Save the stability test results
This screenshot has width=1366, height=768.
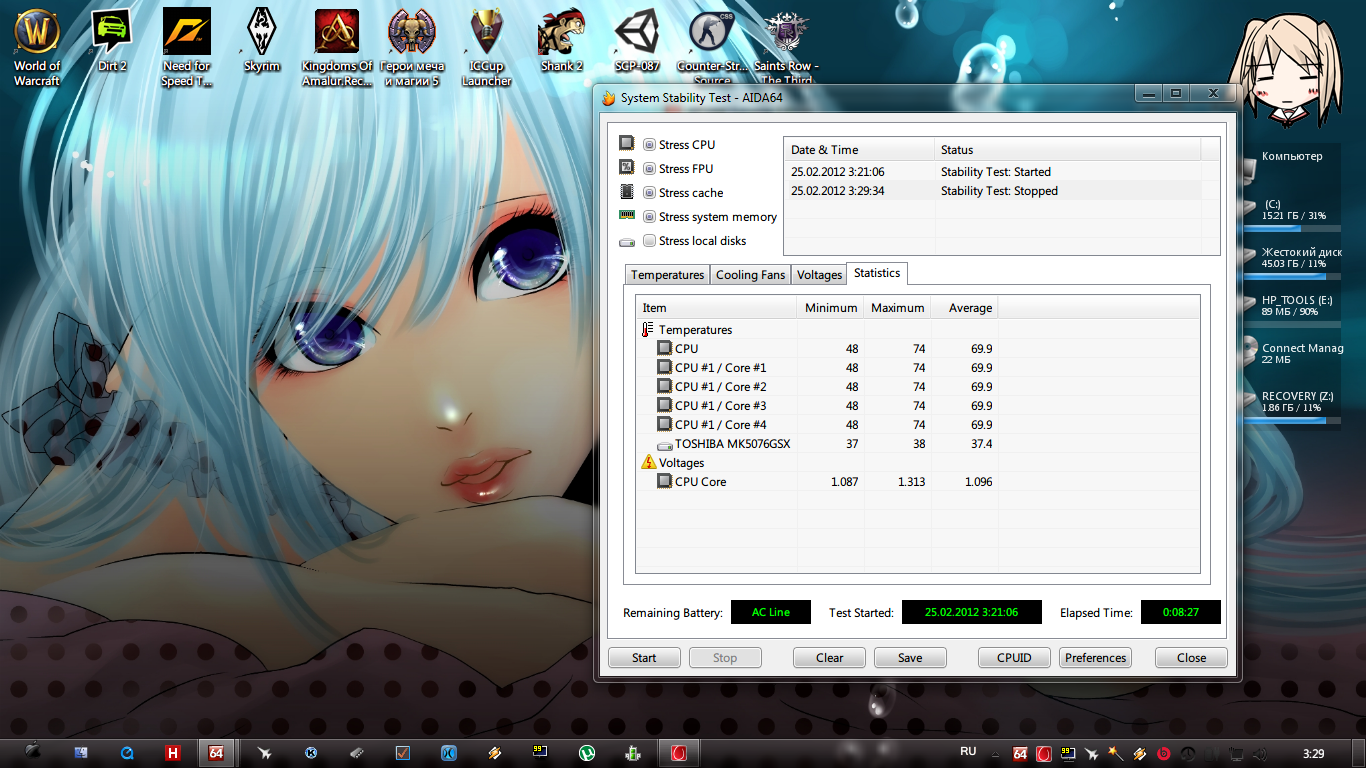(x=910, y=658)
